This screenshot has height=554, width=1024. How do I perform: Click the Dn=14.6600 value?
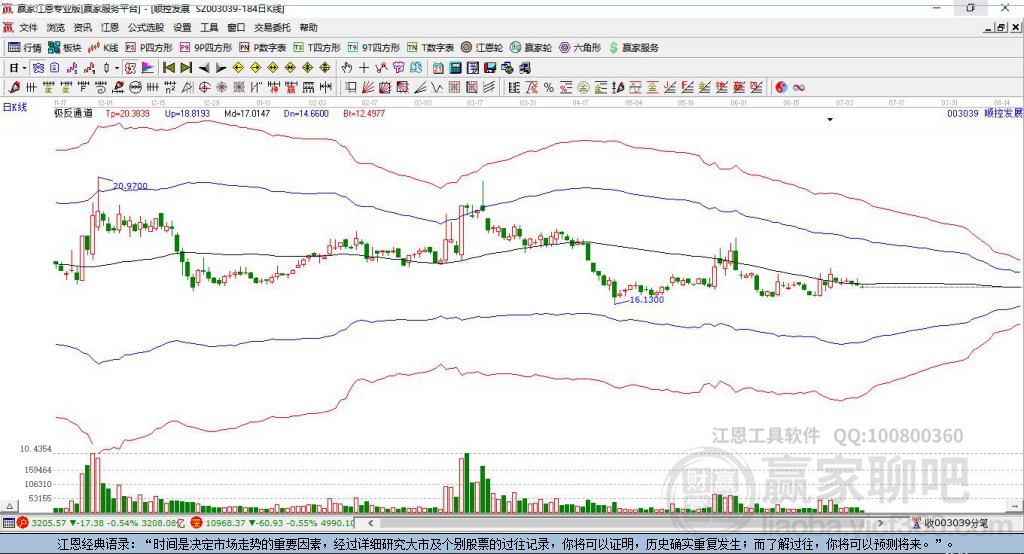pos(306,114)
